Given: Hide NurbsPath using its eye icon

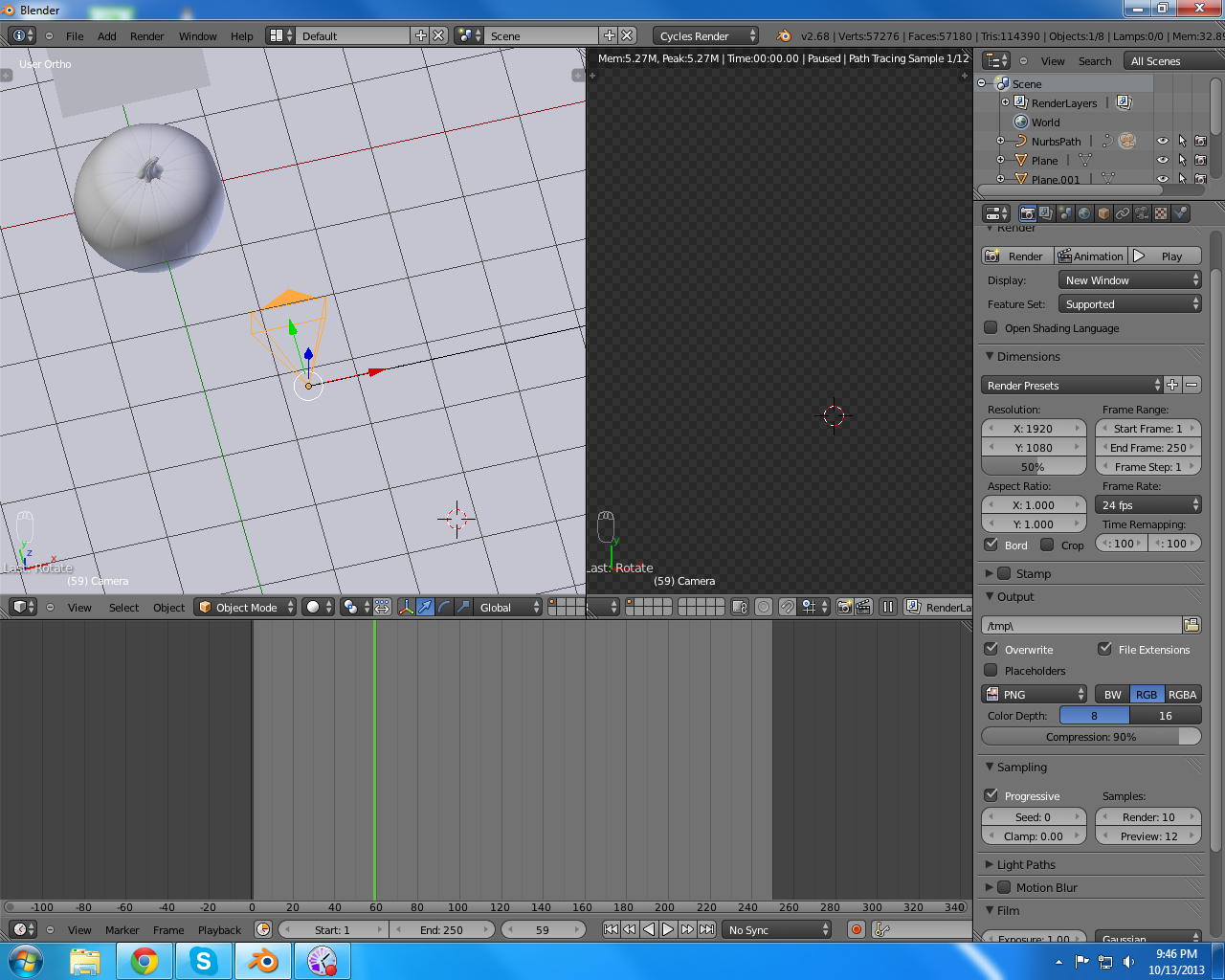Looking at the screenshot, I should click(x=1163, y=141).
